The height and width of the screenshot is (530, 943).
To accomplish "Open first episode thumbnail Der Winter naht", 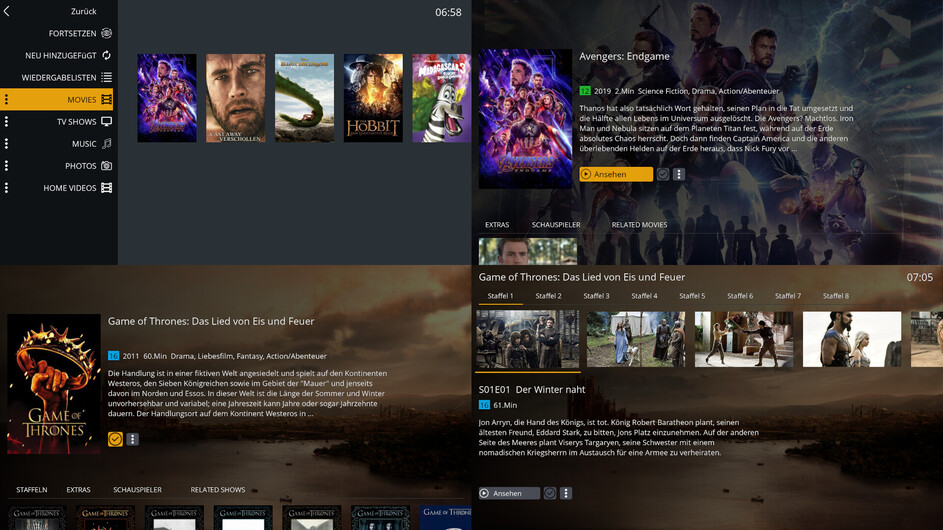I will 527,339.
